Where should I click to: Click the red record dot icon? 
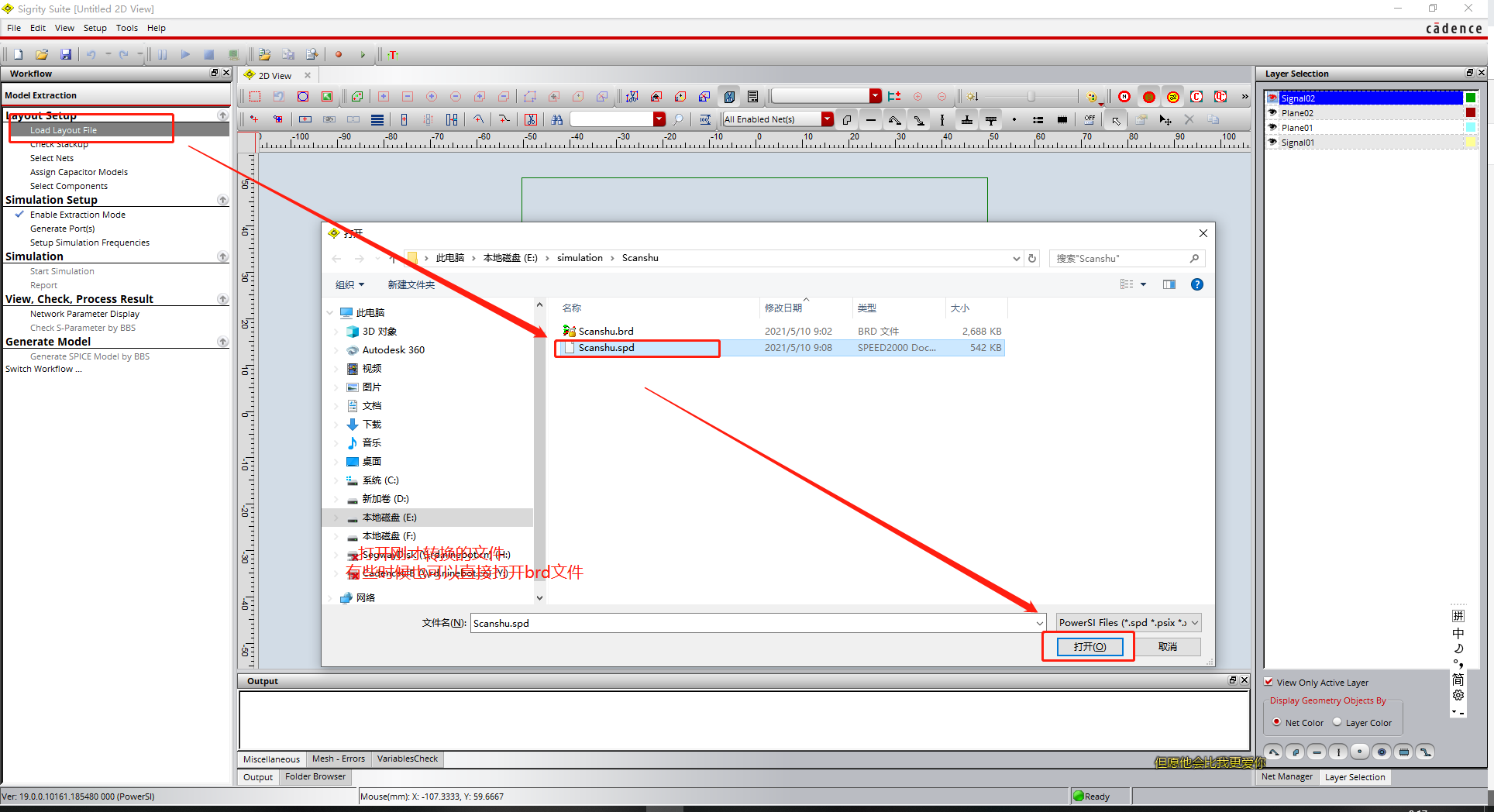tap(339, 54)
